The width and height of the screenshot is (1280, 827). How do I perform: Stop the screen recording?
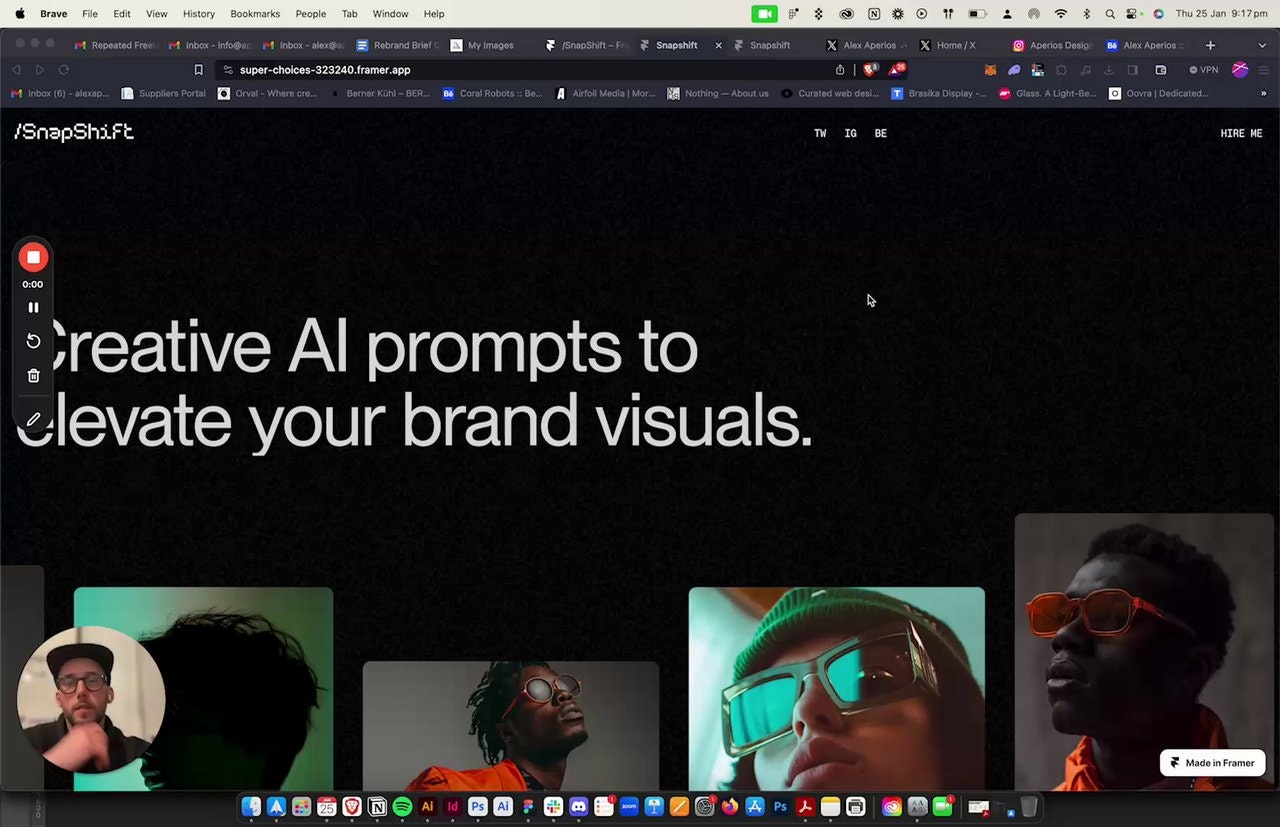33,257
